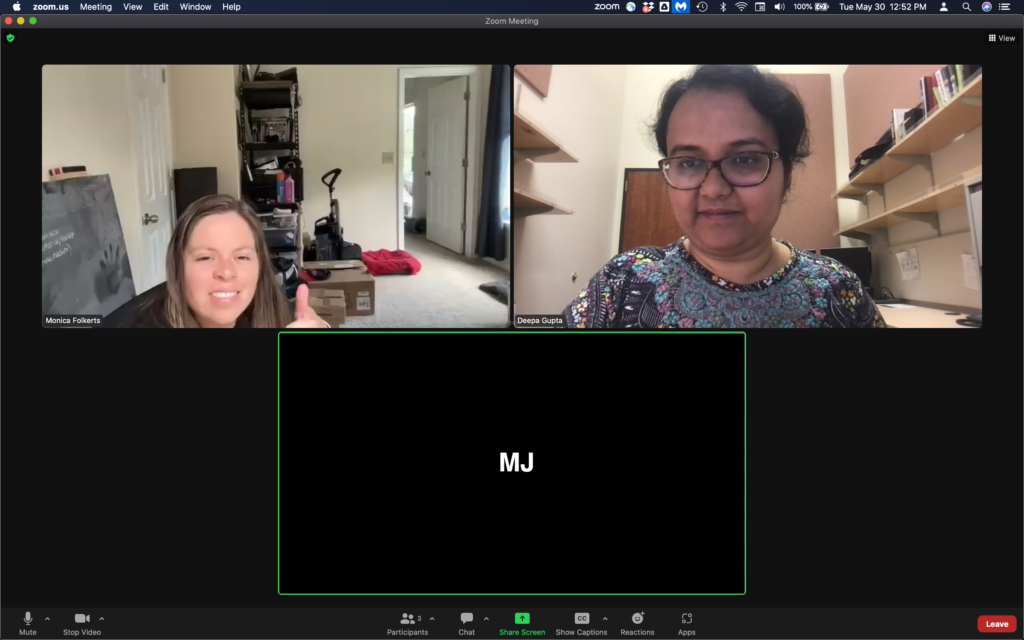This screenshot has height=640, width=1024.
Task: Open macOS Spotlight search icon
Action: 966,7
